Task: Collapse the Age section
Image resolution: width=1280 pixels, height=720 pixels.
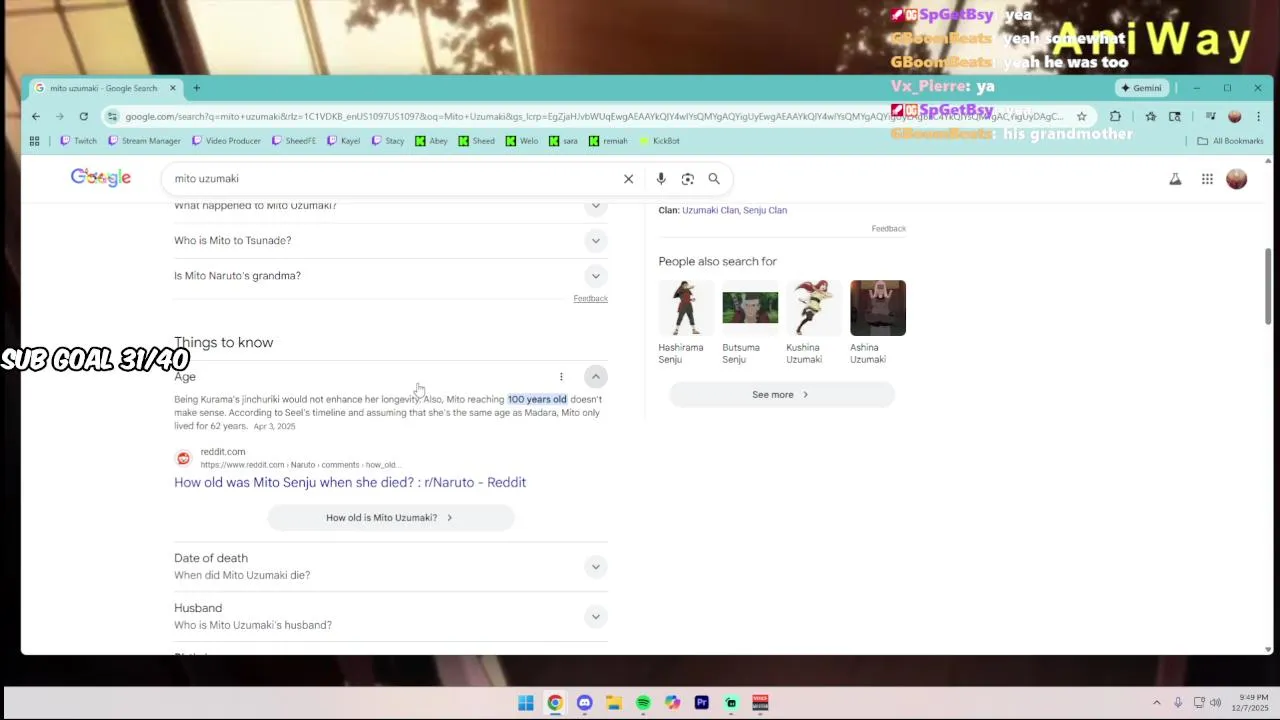Action: tap(595, 377)
